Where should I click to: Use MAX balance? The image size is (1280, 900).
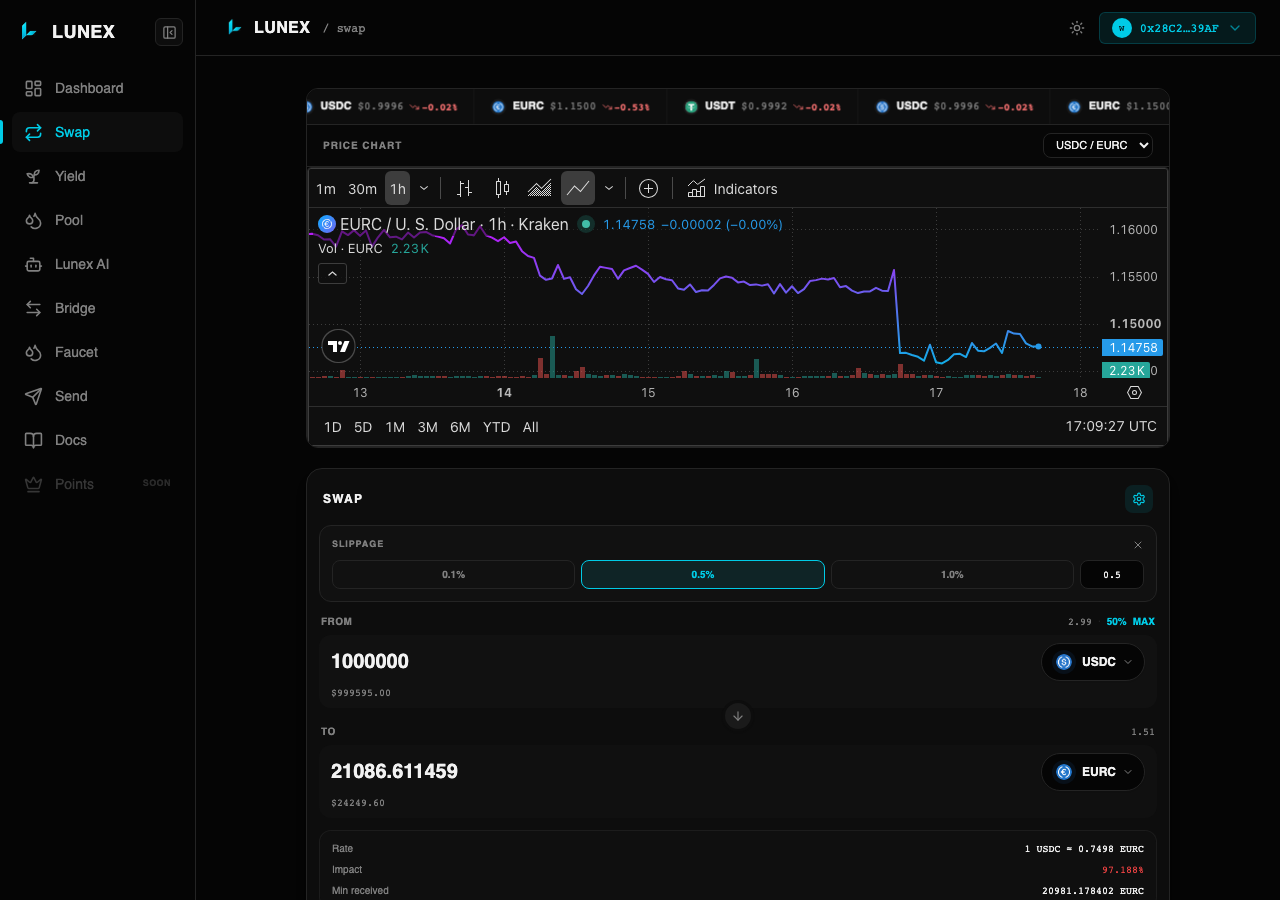[x=1144, y=622]
